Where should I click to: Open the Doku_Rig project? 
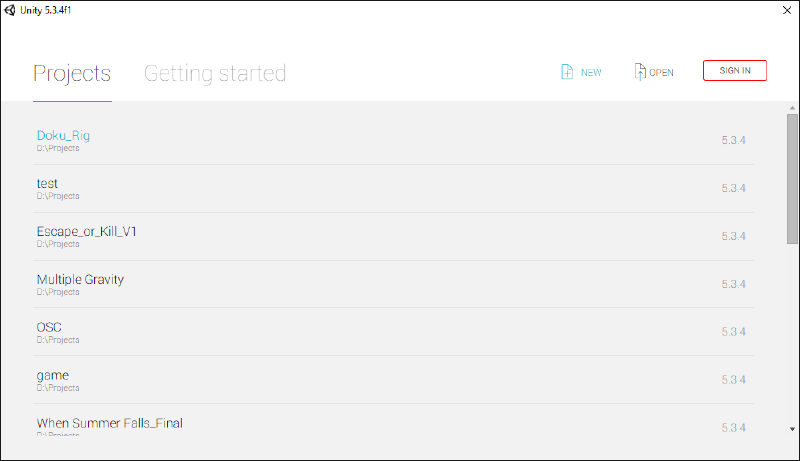[64, 136]
